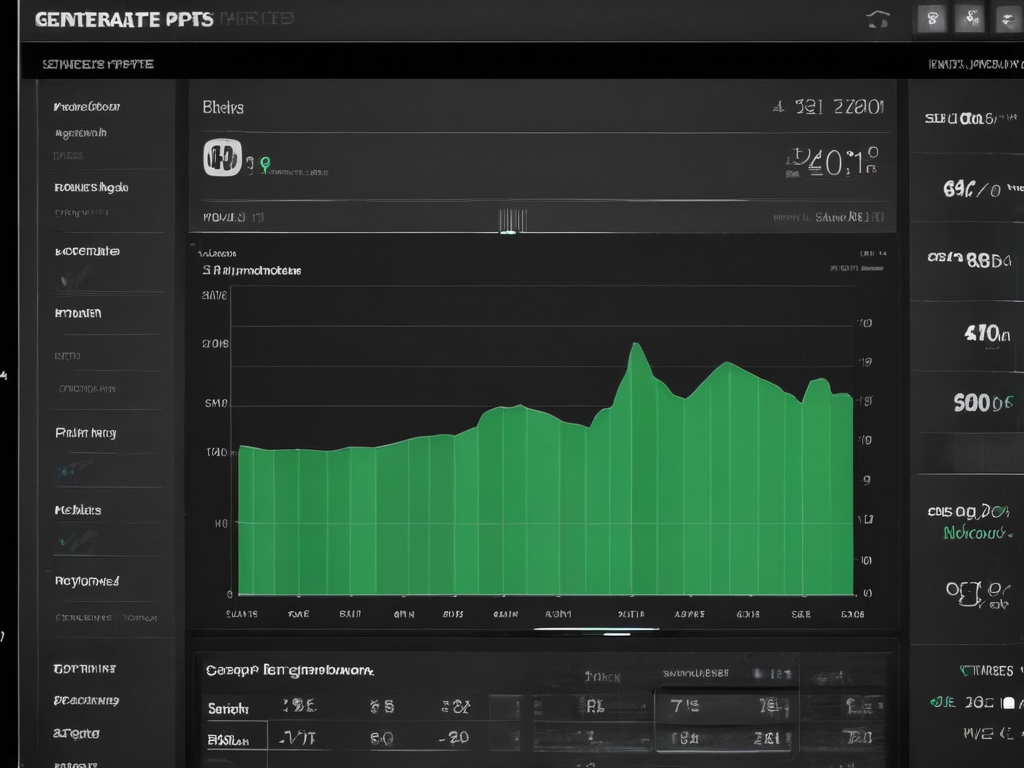Click the rounded square logo icon under Bhelvs
1024x768 pixels.
[x=223, y=157]
